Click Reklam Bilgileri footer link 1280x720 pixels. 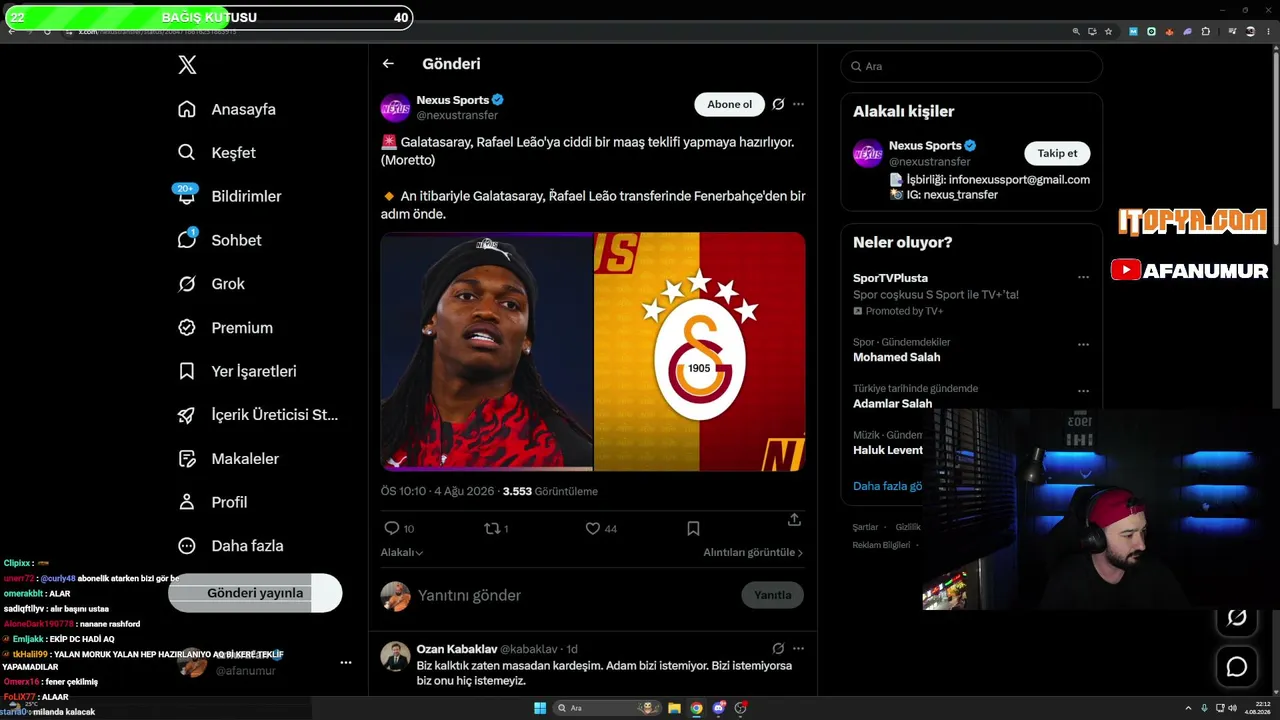pos(881,545)
